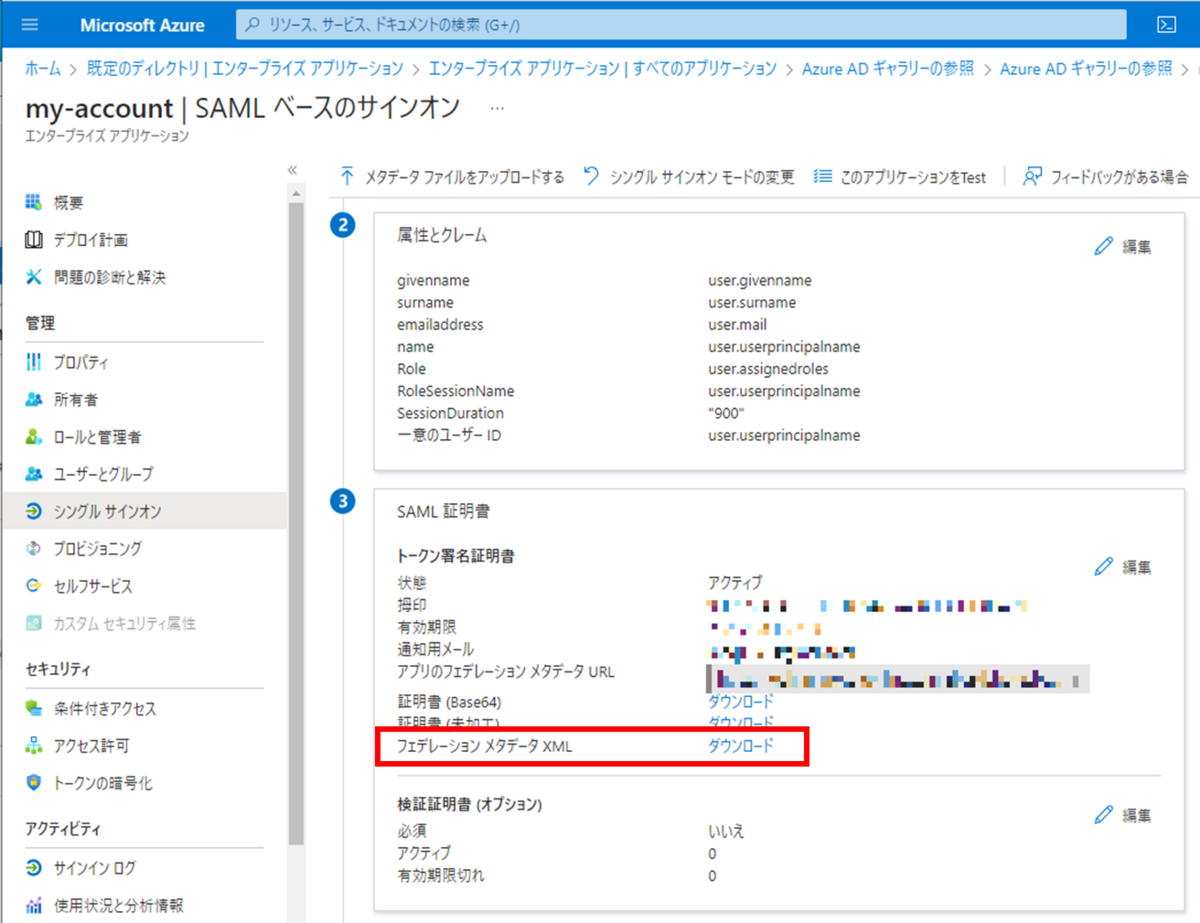1200x923 pixels.
Task: Click 一意のユーザー ID claim name
Action: 449,435
